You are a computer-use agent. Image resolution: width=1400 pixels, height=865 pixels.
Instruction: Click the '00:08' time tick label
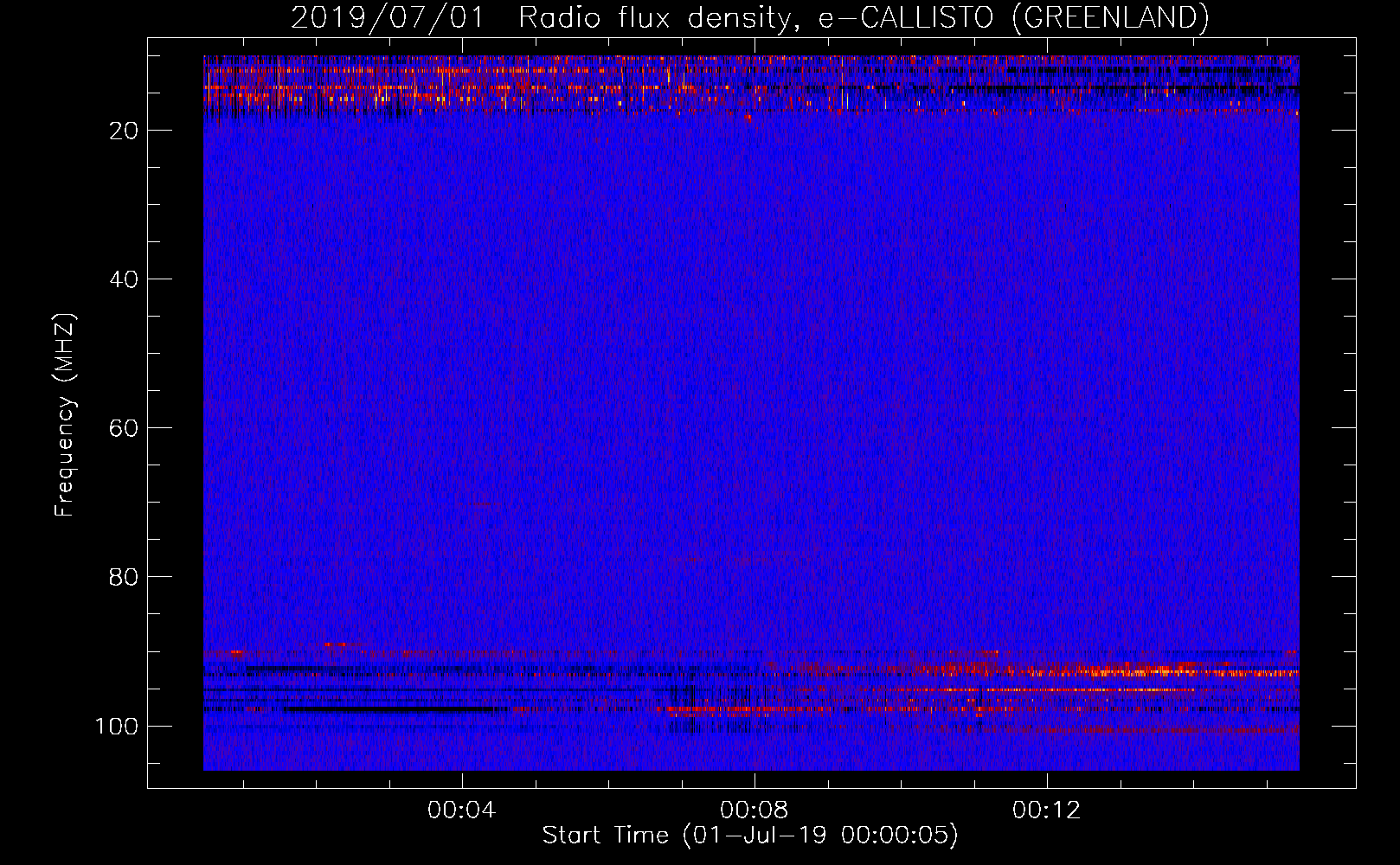755,810
